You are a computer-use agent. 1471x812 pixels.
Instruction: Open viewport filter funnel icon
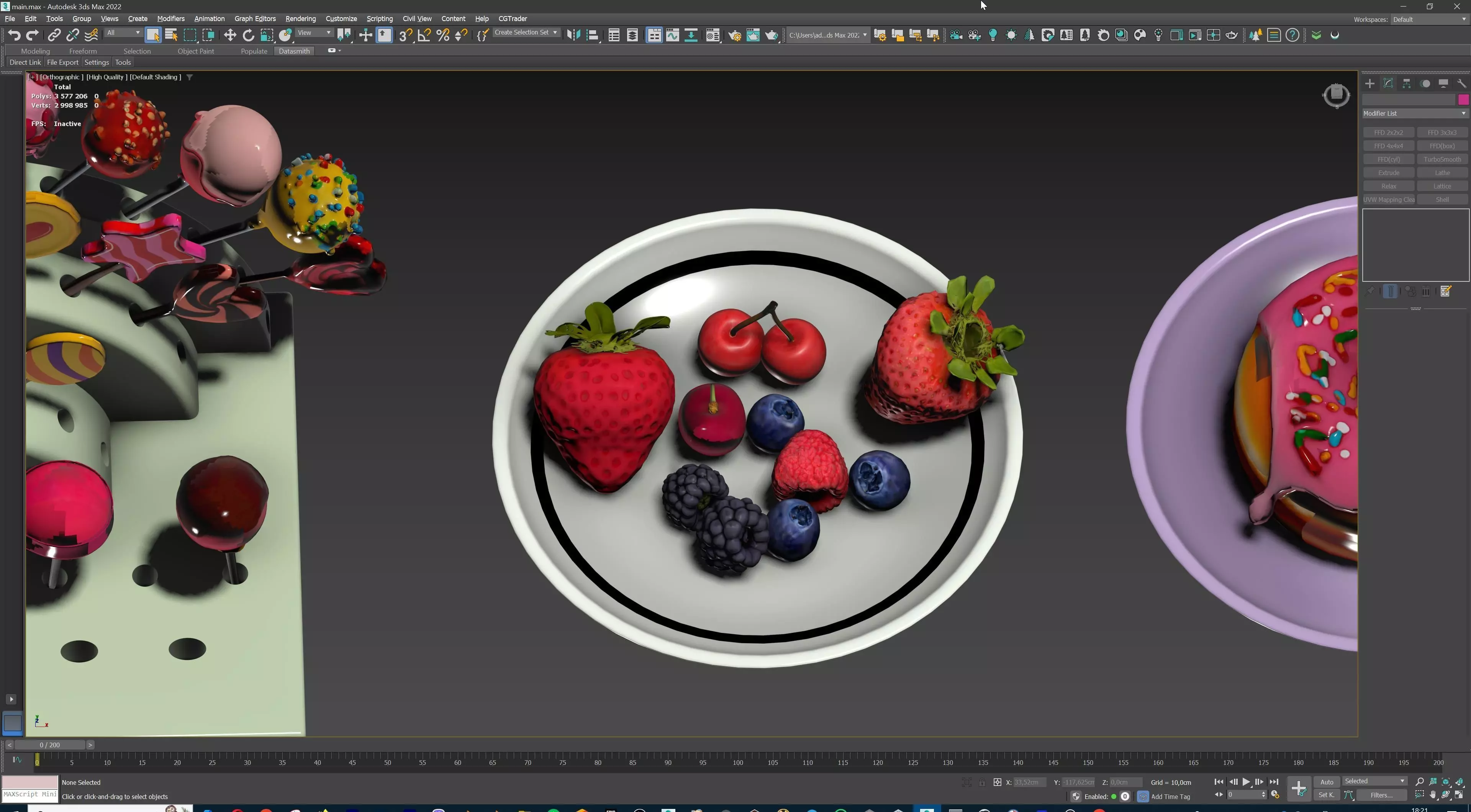click(x=190, y=77)
